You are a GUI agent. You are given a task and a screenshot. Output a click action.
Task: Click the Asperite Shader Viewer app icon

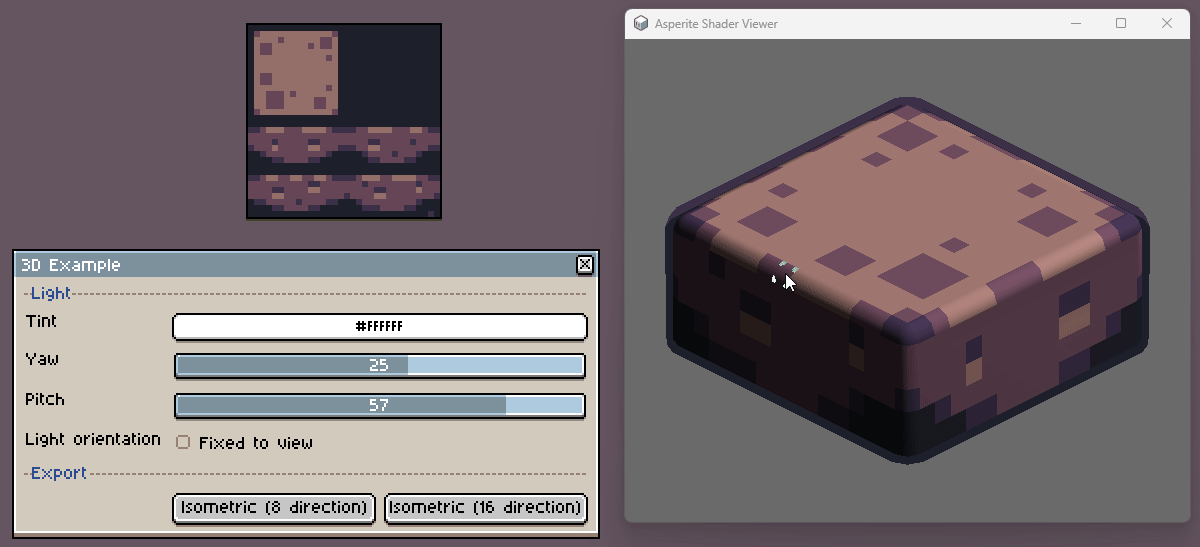coord(640,23)
